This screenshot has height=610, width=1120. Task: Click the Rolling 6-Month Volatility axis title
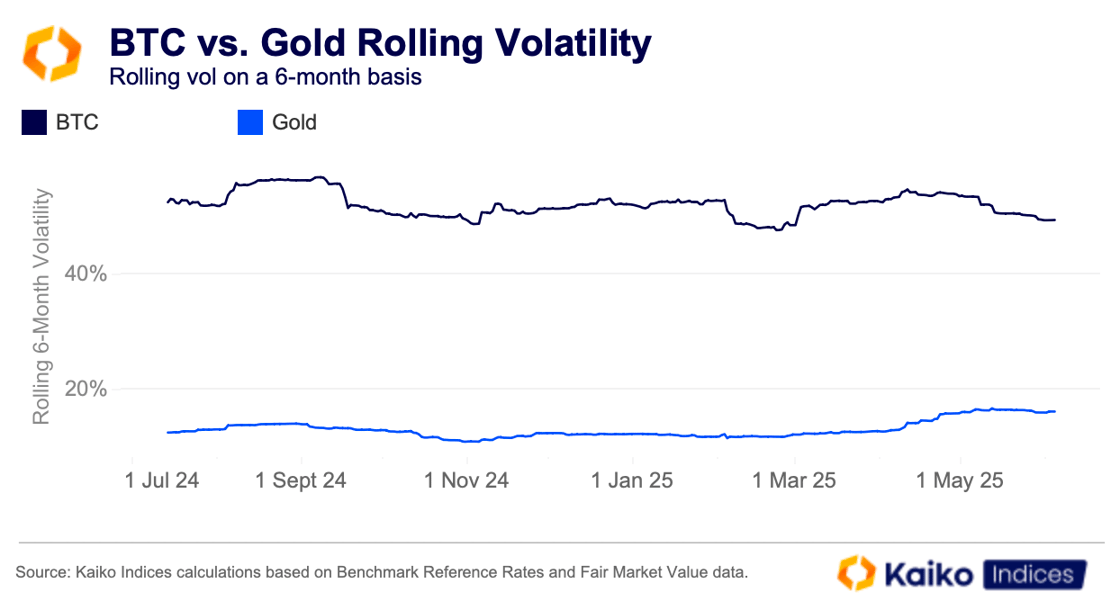click(42, 296)
